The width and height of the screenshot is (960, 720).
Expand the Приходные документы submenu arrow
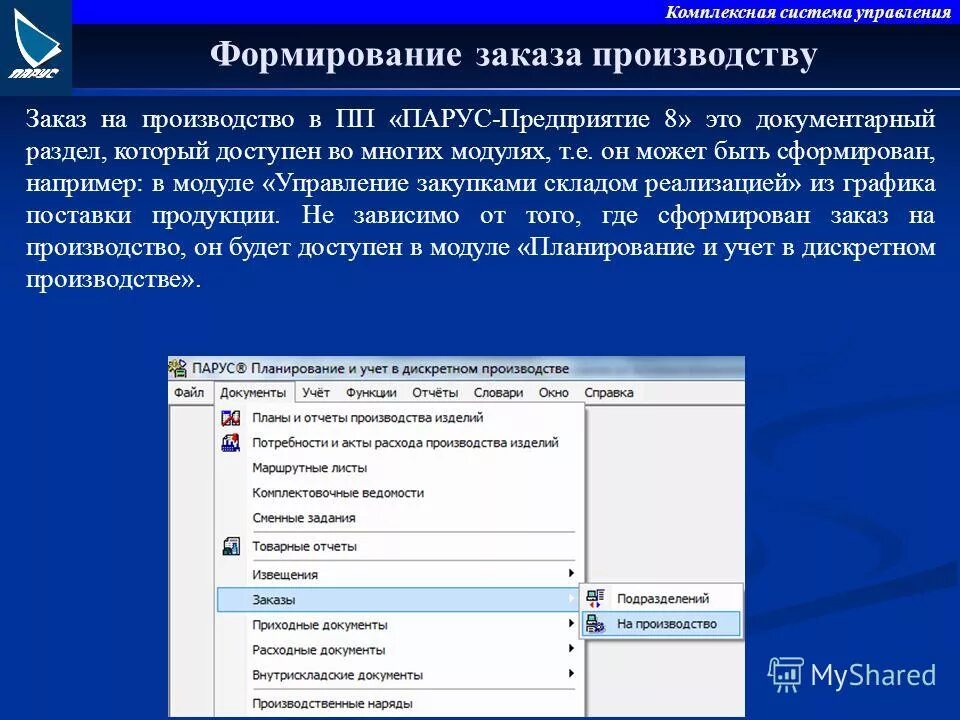pyautogui.click(x=573, y=627)
